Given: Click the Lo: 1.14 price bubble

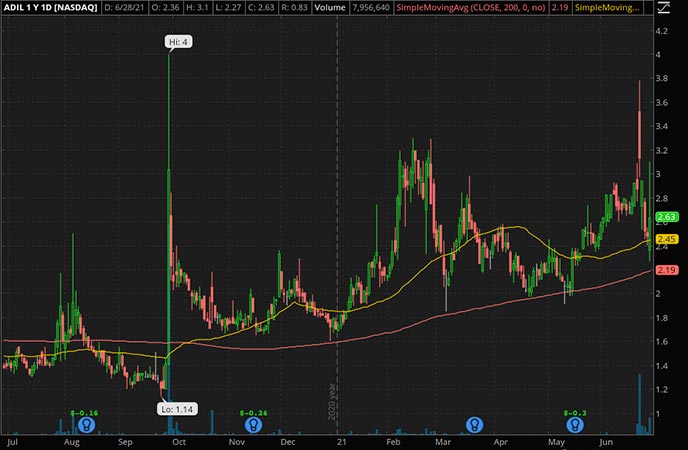Looking at the screenshot, I should point(177,409).
